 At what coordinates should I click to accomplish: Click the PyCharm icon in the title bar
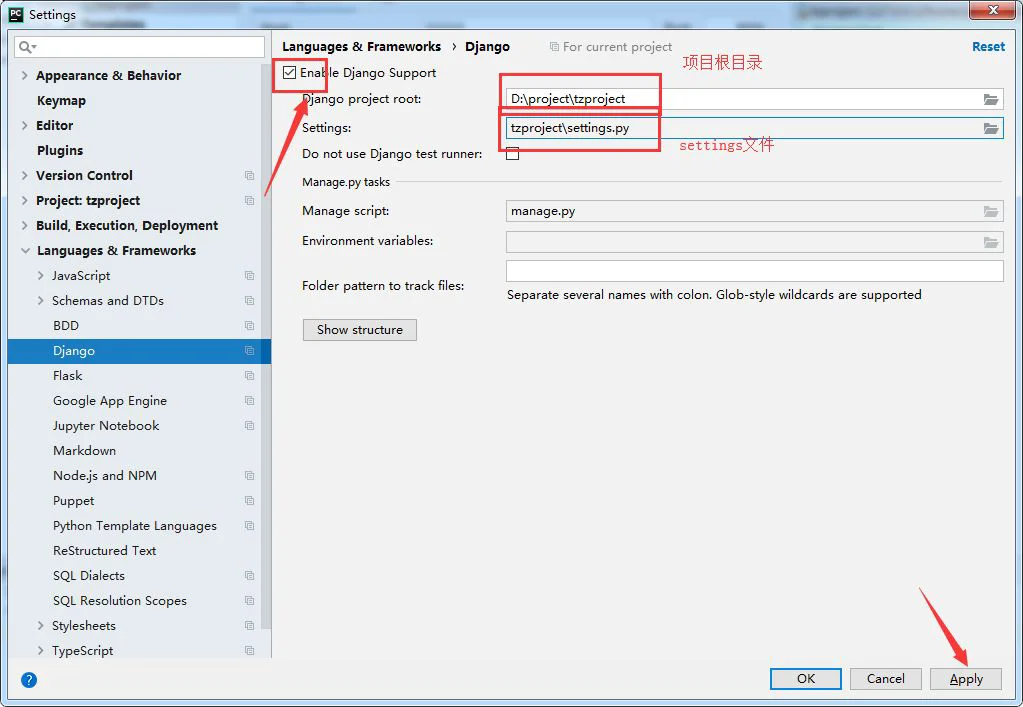16,14
